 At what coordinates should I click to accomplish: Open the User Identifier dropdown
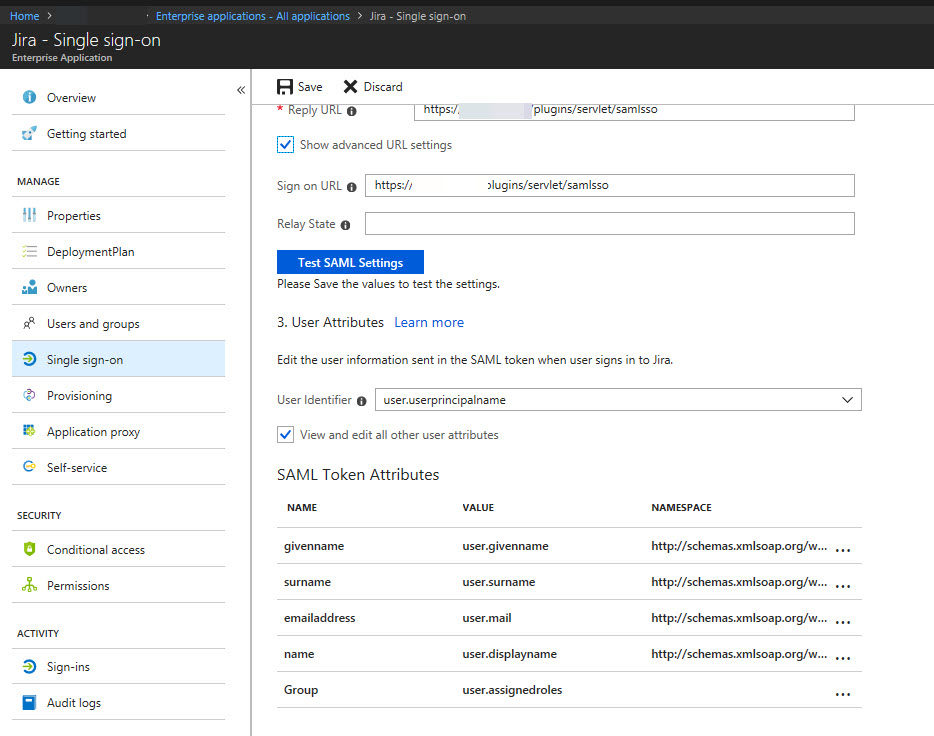click(618, 400)
